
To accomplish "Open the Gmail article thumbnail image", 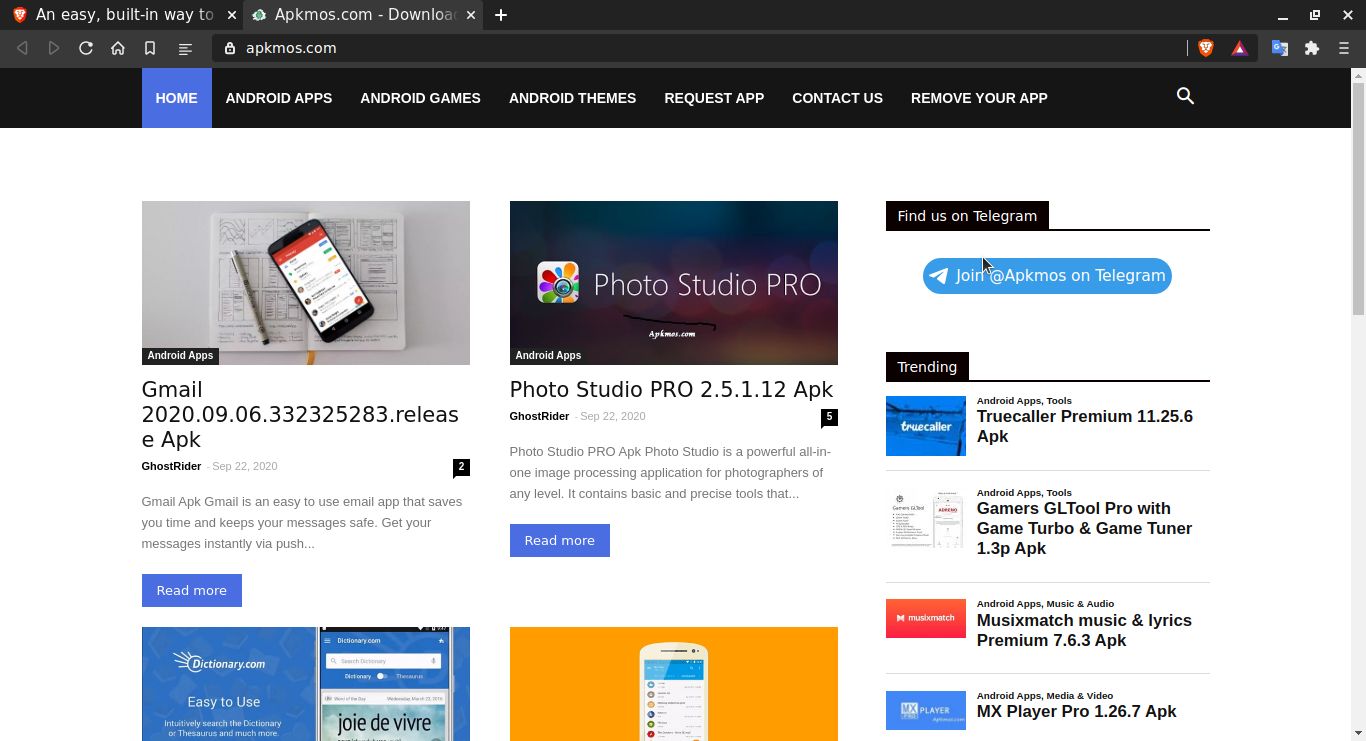I will point(306,283).
